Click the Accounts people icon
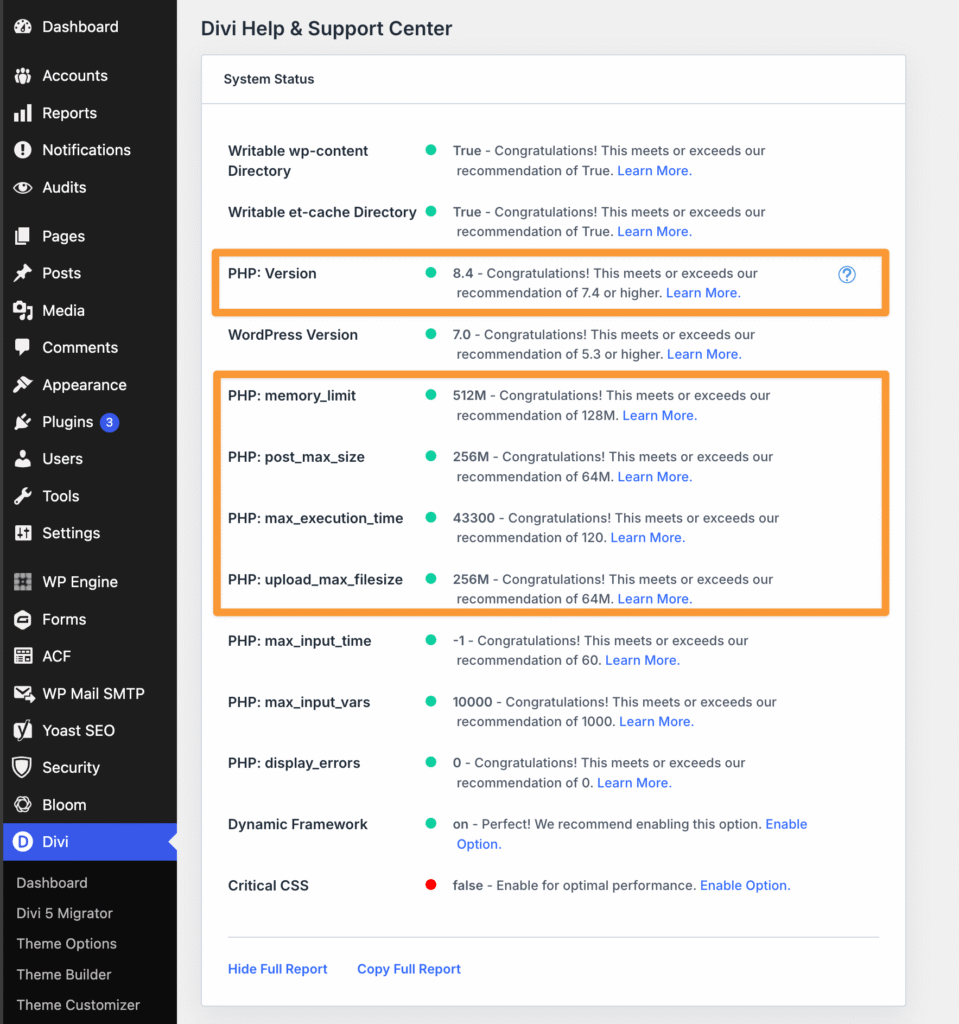The image size is (959, 1024). [23, 76]
